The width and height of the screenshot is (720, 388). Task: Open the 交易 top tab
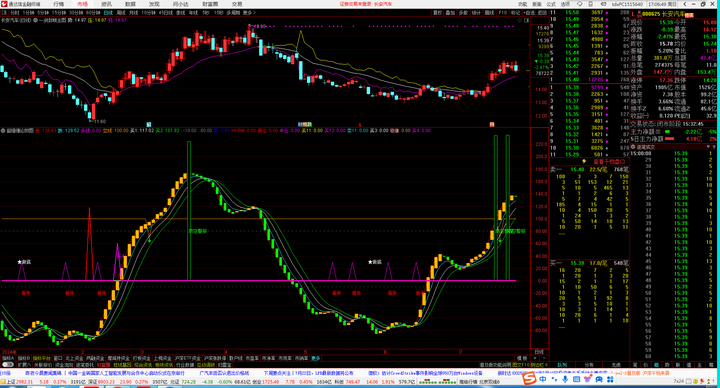(x=237, y=4)
